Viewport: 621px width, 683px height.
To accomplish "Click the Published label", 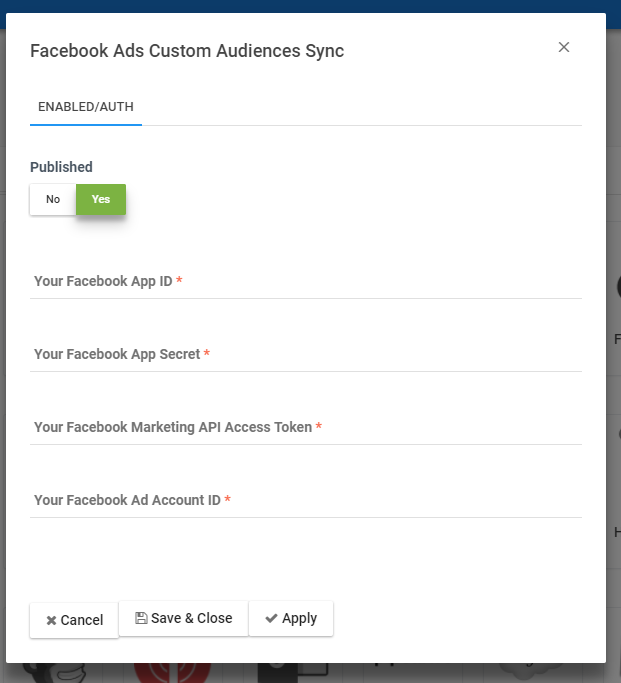I will (61, 167).
